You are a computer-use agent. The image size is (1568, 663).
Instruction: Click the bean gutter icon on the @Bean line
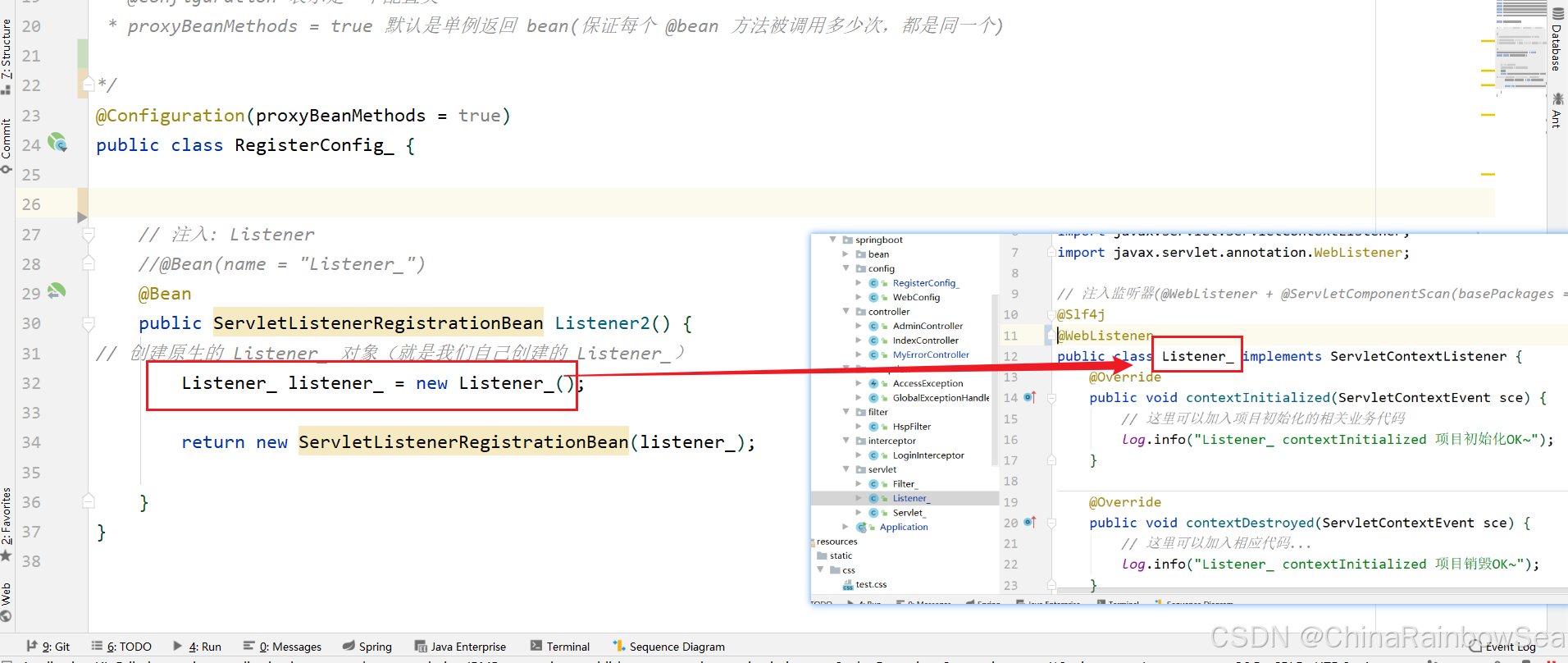pyautogui.click(x=57, y=291)
